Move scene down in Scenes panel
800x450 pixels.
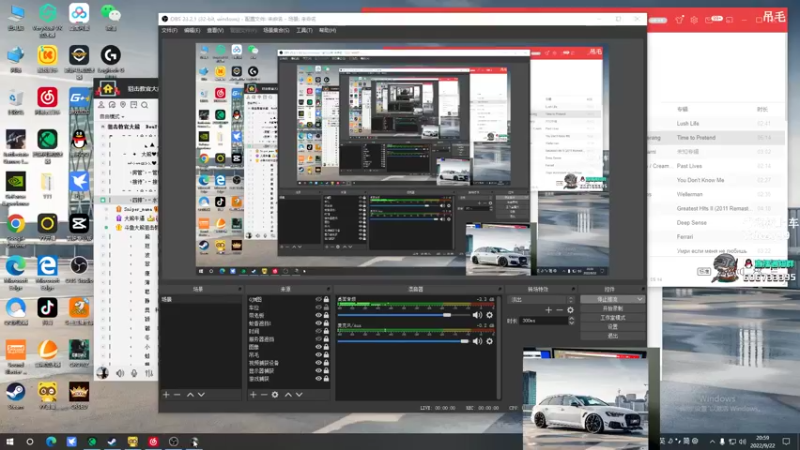tap(202, 394)
